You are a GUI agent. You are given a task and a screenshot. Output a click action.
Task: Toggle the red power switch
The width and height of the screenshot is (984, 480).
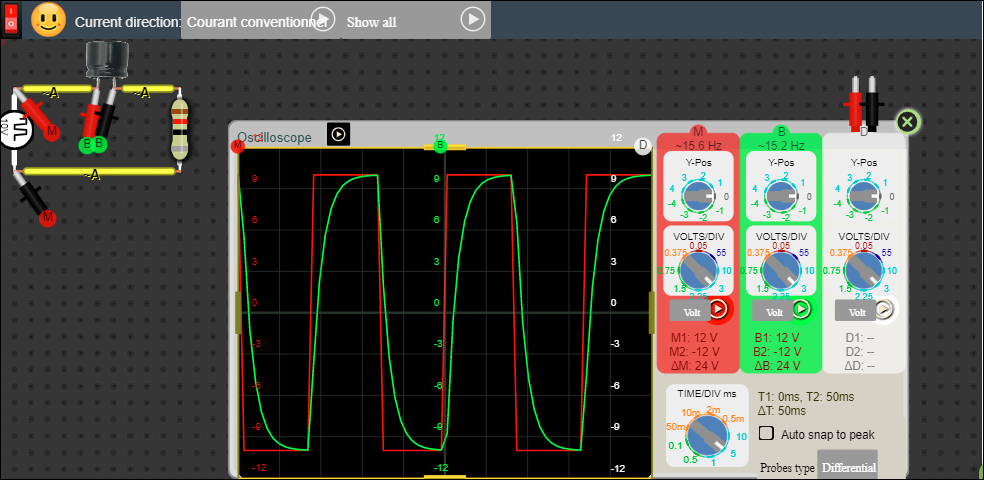tap(13, 20)
